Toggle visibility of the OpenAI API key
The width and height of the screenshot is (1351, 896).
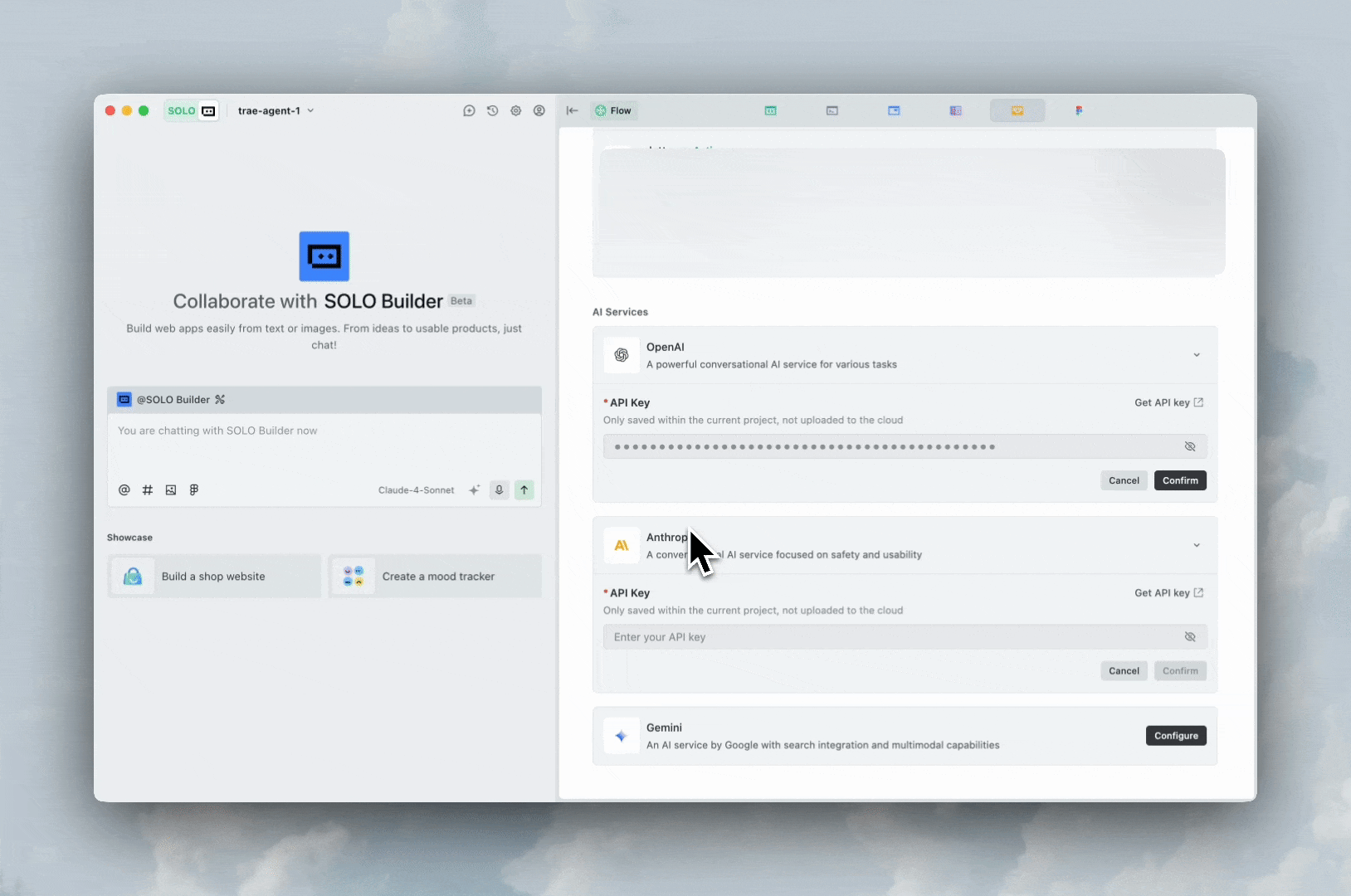tap(1189, 447)
